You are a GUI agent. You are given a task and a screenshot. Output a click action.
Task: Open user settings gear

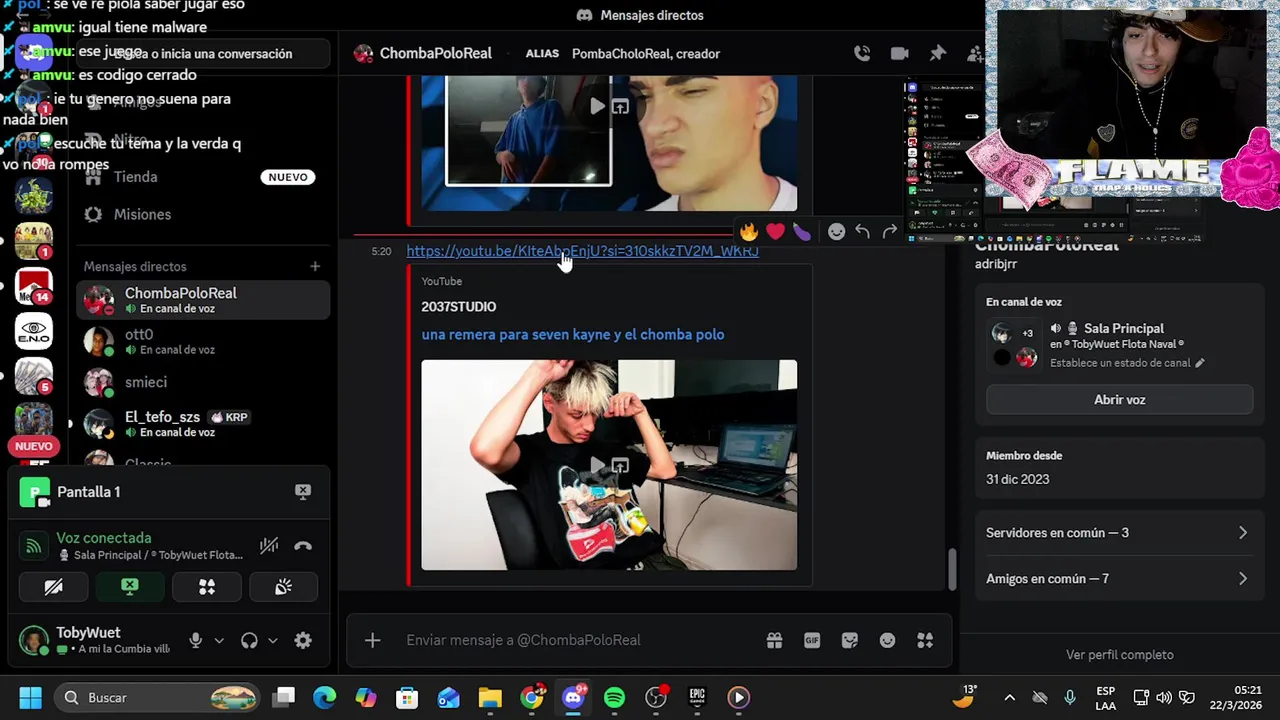tap(303, 641)
